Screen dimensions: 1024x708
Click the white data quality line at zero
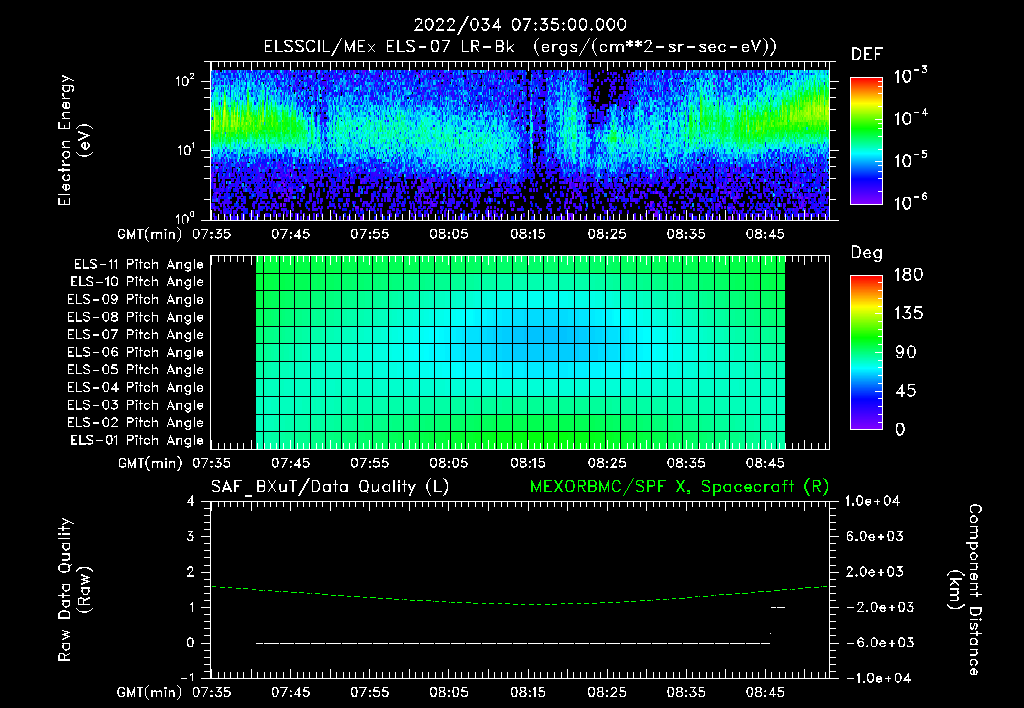[513, 643]
